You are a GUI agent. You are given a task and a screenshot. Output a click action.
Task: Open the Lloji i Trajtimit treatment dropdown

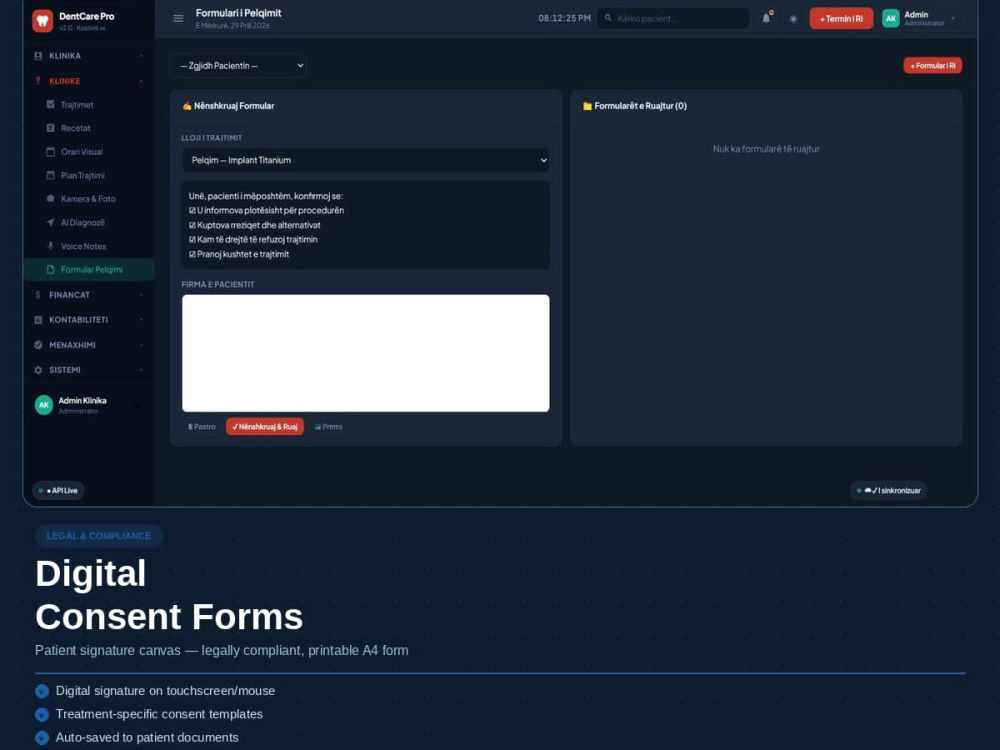tap(365, 161)
